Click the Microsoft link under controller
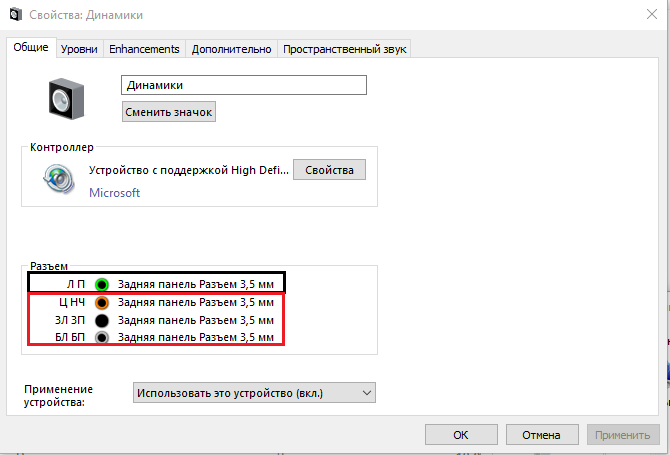The image size is (670, 455). 114,192
